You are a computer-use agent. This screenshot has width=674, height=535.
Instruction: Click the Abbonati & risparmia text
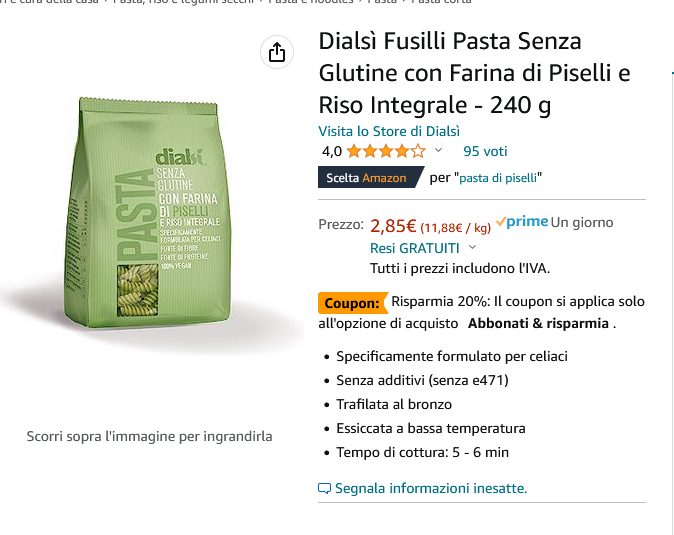coord(538,323)
